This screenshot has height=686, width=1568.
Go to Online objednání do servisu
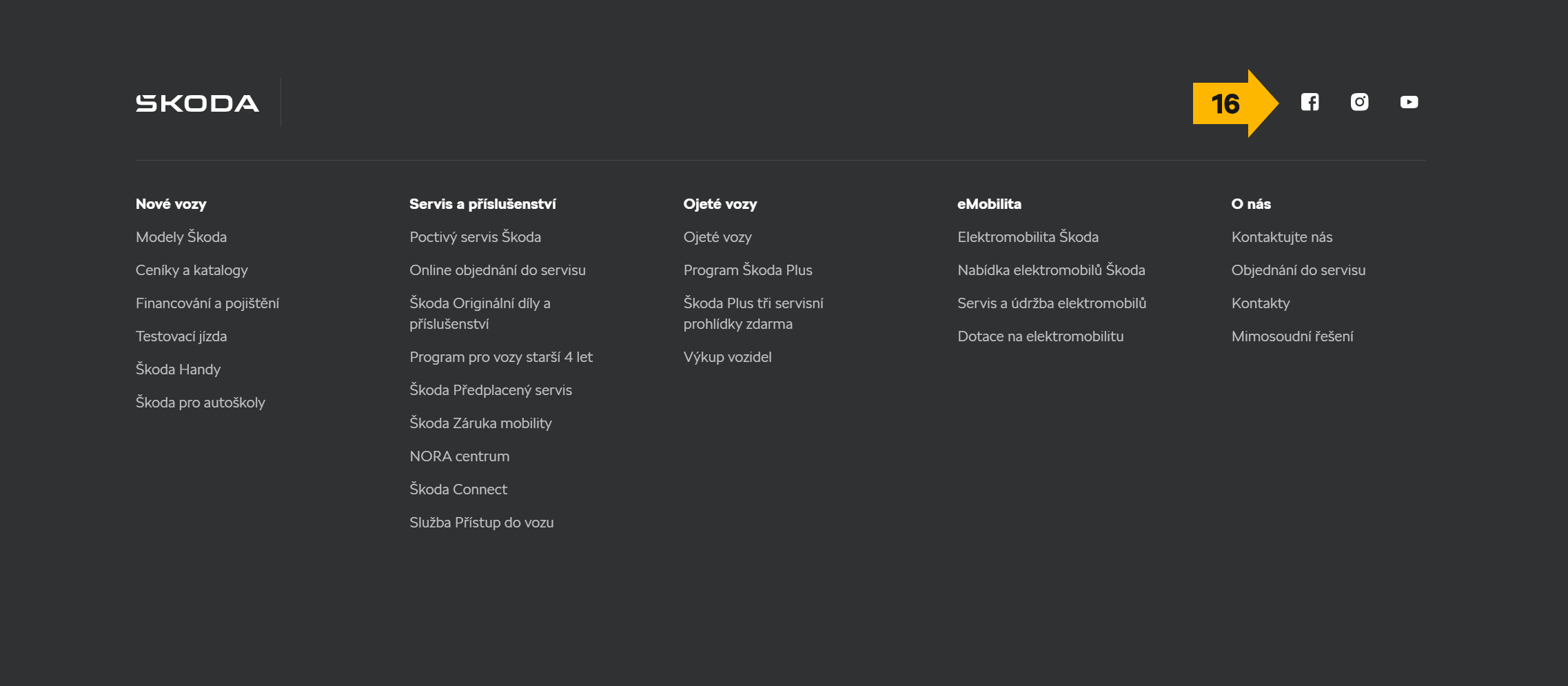point(498,270)
